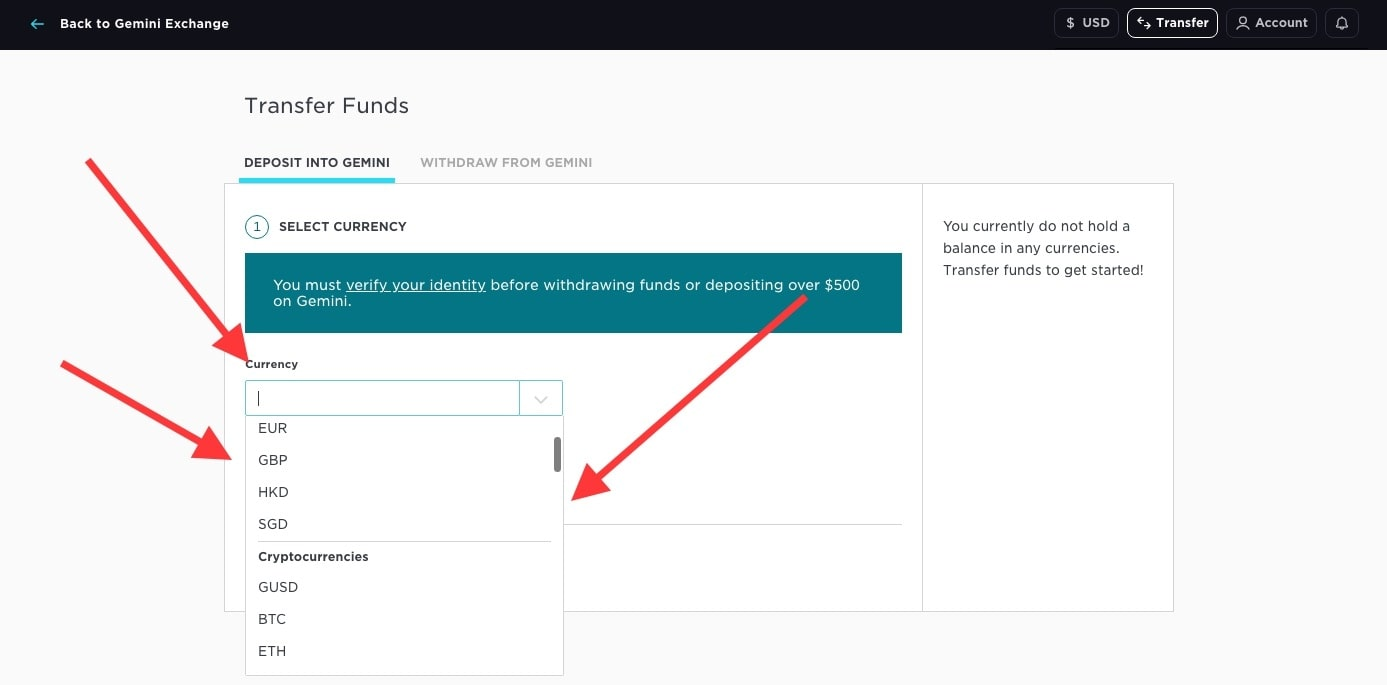
Task: Select ETH under Cryptocurrencies
Action: (x=272, y=651)
